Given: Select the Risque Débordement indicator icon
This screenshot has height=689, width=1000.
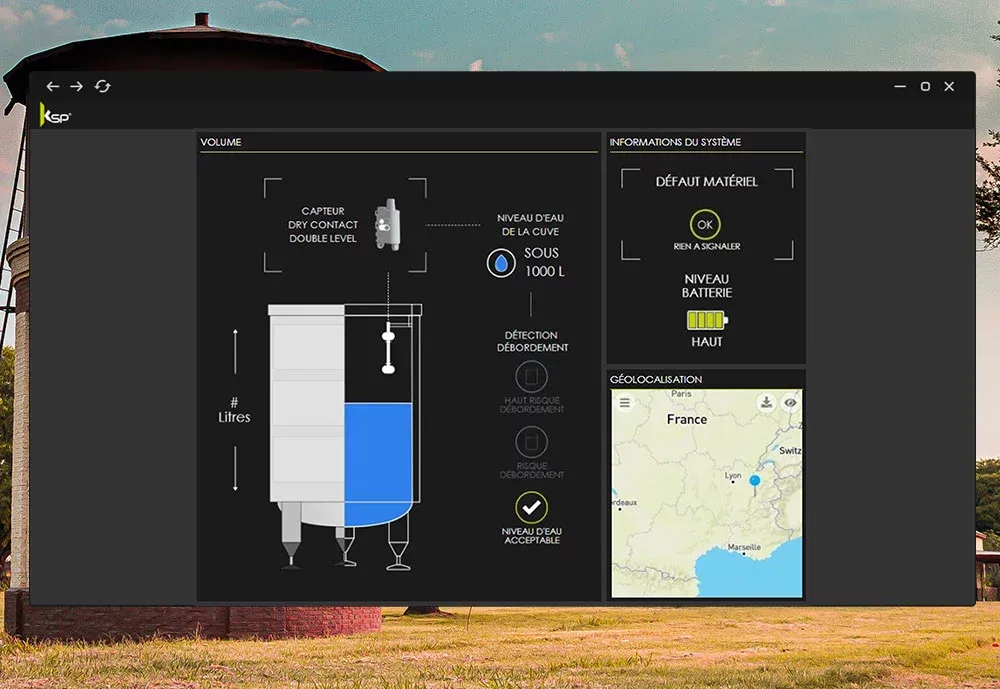Looking at the screenshot, I should point(531,442).
